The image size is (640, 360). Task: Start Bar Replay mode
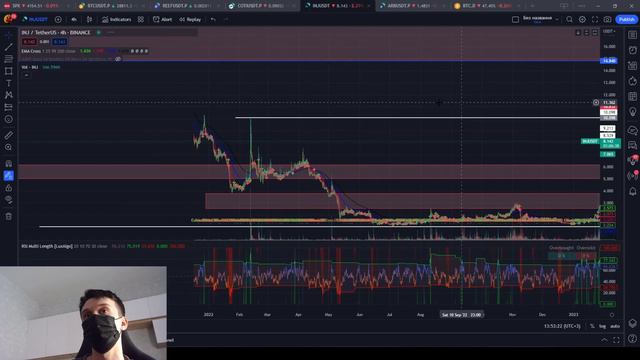coord(190,19)
